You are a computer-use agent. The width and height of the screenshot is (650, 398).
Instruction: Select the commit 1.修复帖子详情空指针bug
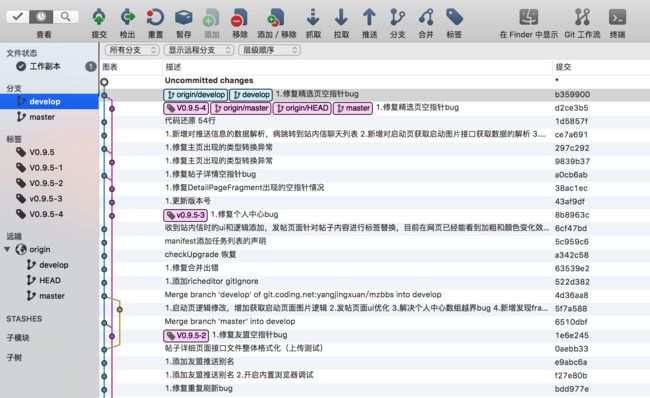point(375,174)
